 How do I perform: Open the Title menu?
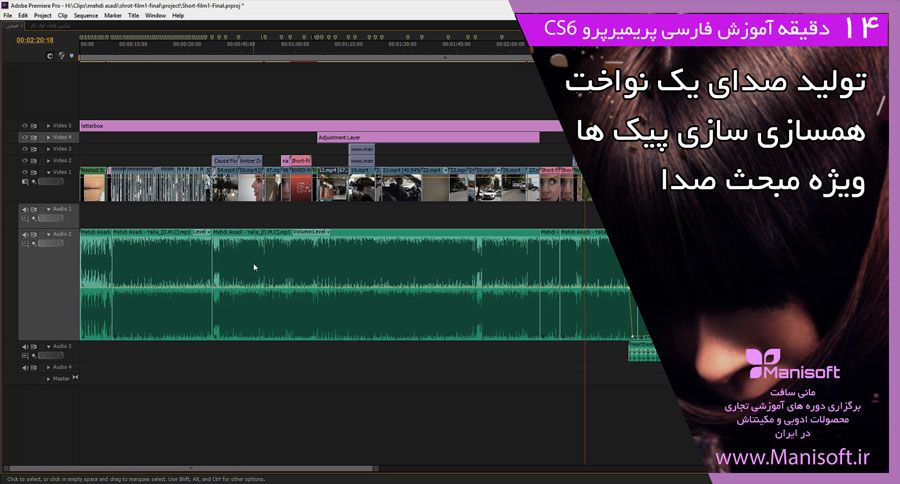134,16
